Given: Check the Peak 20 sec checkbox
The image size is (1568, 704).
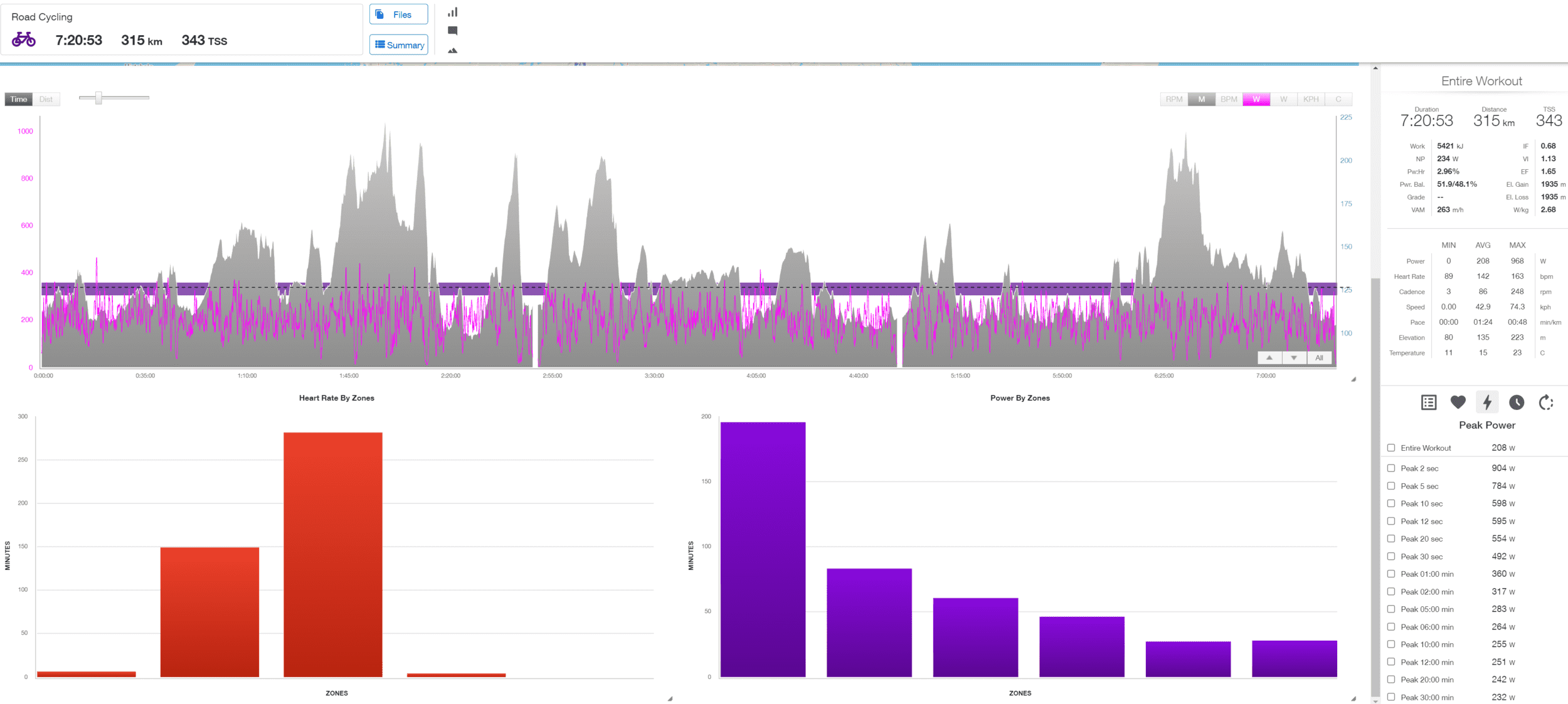Looking at the screenshot, I should pos(1391,539).
